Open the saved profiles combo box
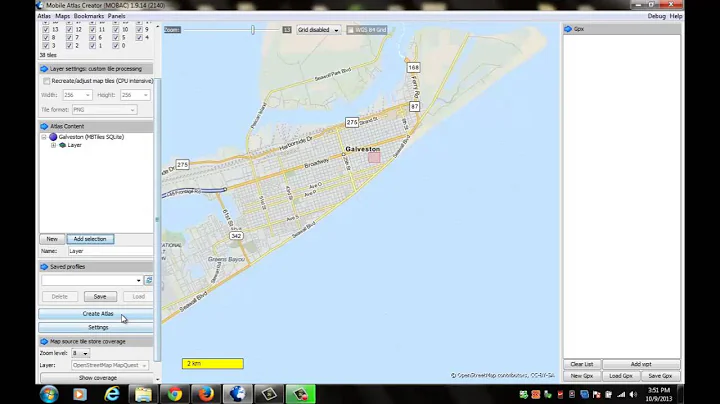Image resolution: width=720 pixels, height=404 pixels. click(x=92, y=280)
